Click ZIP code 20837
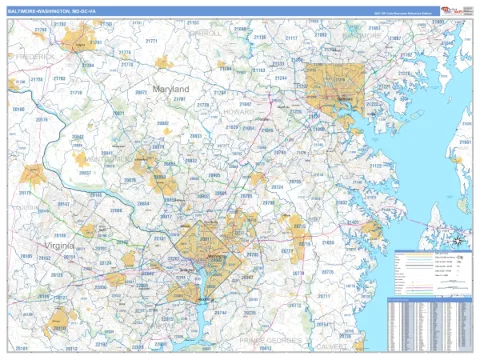This screenshot has height=360, width=480. (85, 173)
